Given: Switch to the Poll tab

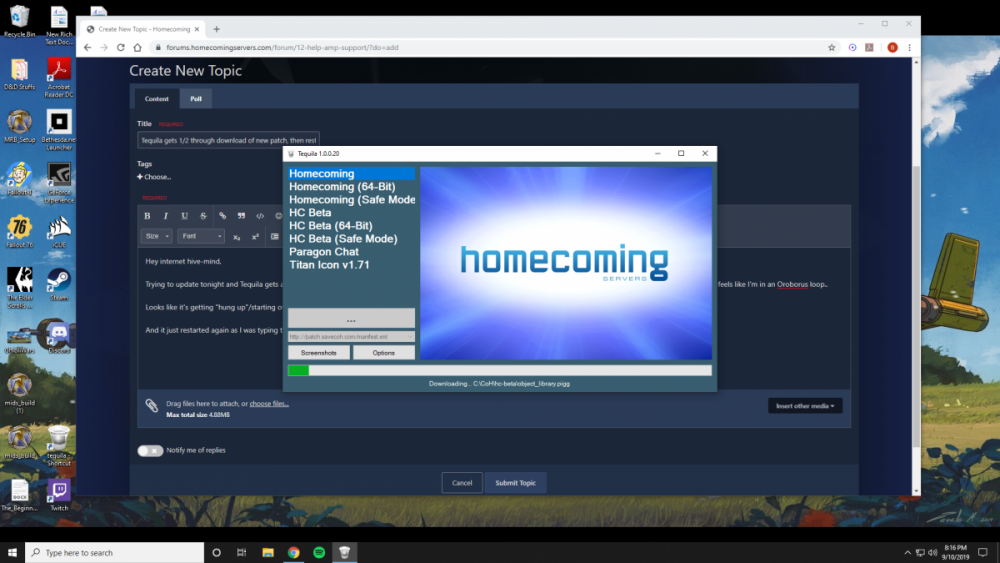Looking at the screenshot, I should pos(196,98).
